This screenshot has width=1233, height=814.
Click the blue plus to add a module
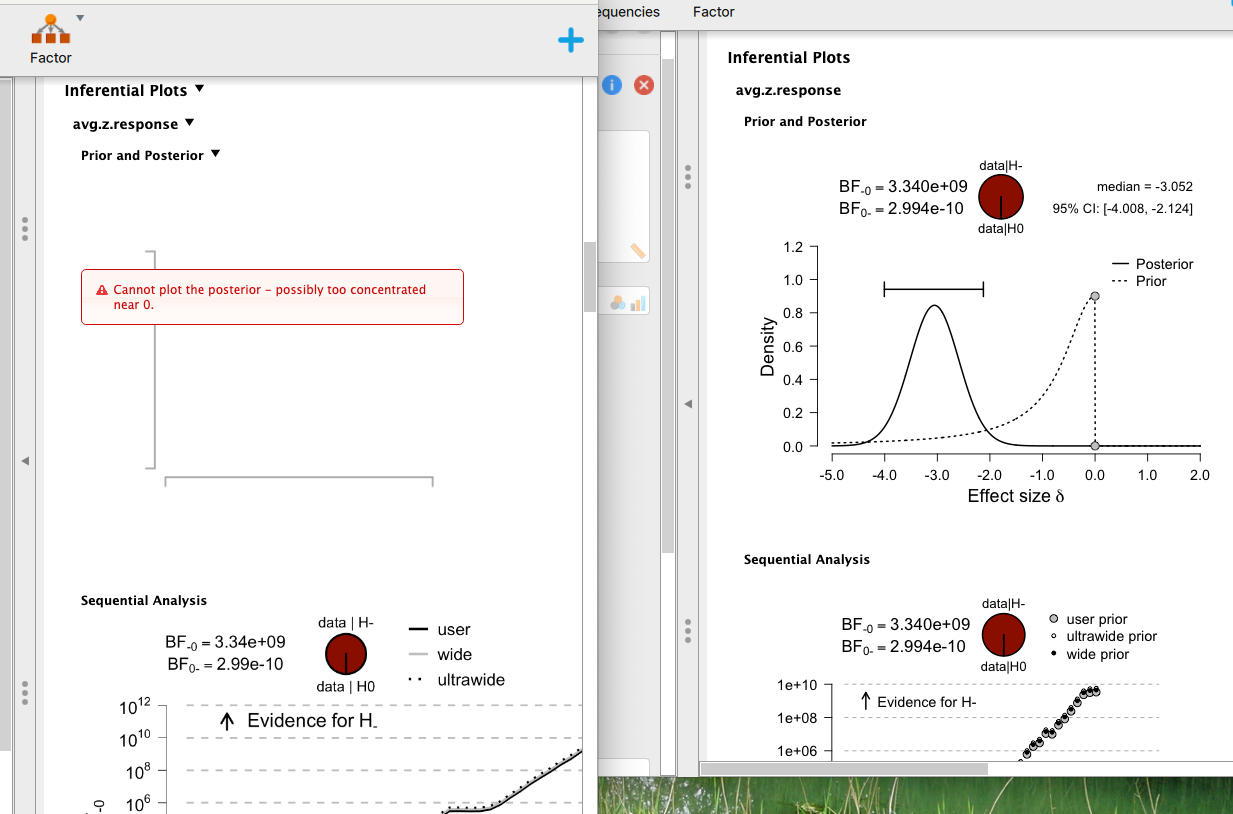[571, 40]
